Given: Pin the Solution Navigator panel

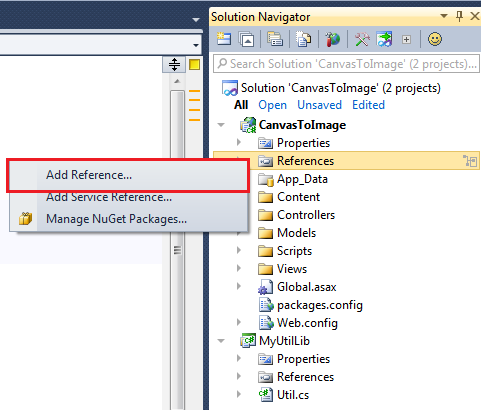Looking at the screenshot, I should point(460,16).
